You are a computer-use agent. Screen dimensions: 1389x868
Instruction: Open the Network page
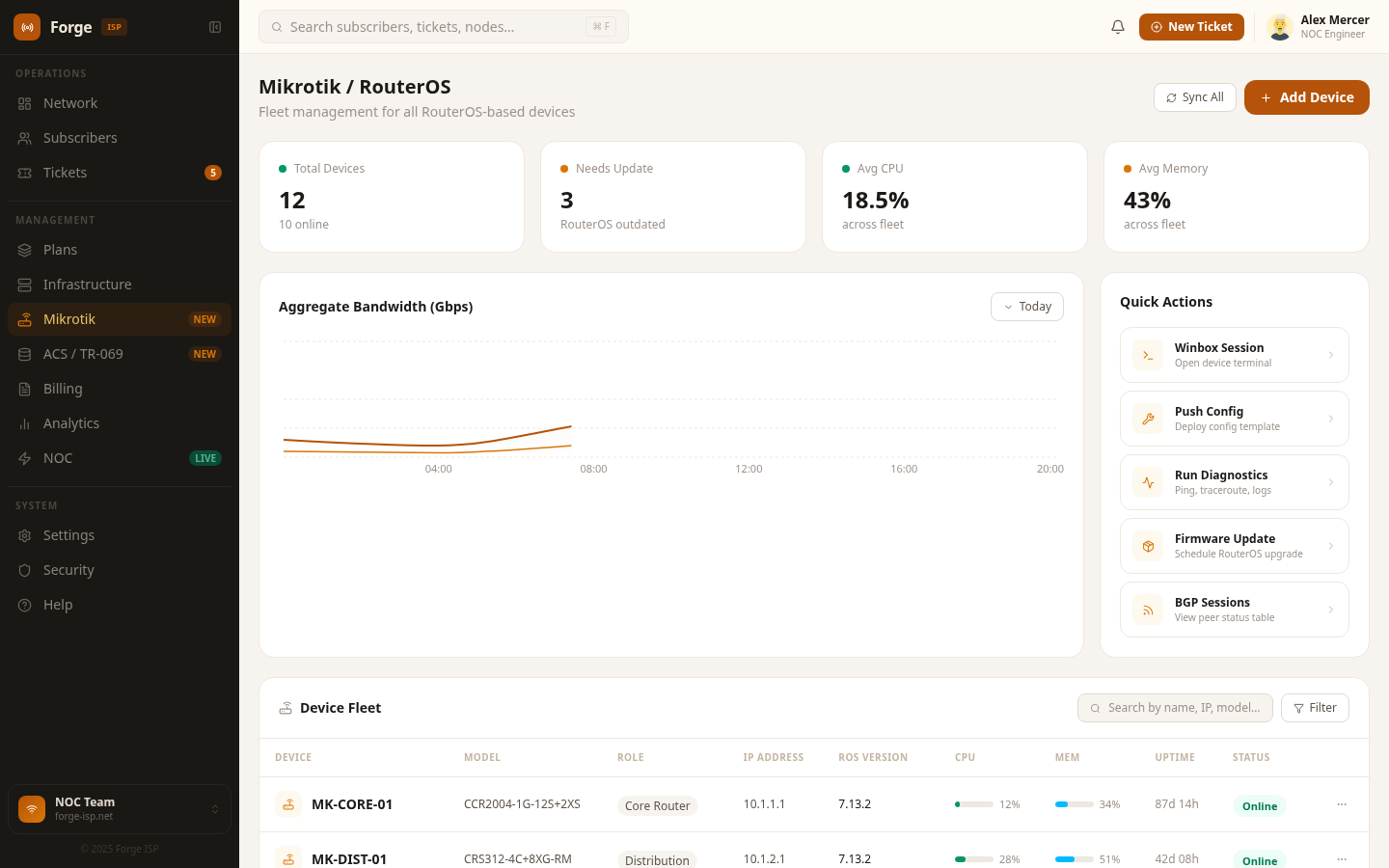click(x=120, y=103)
